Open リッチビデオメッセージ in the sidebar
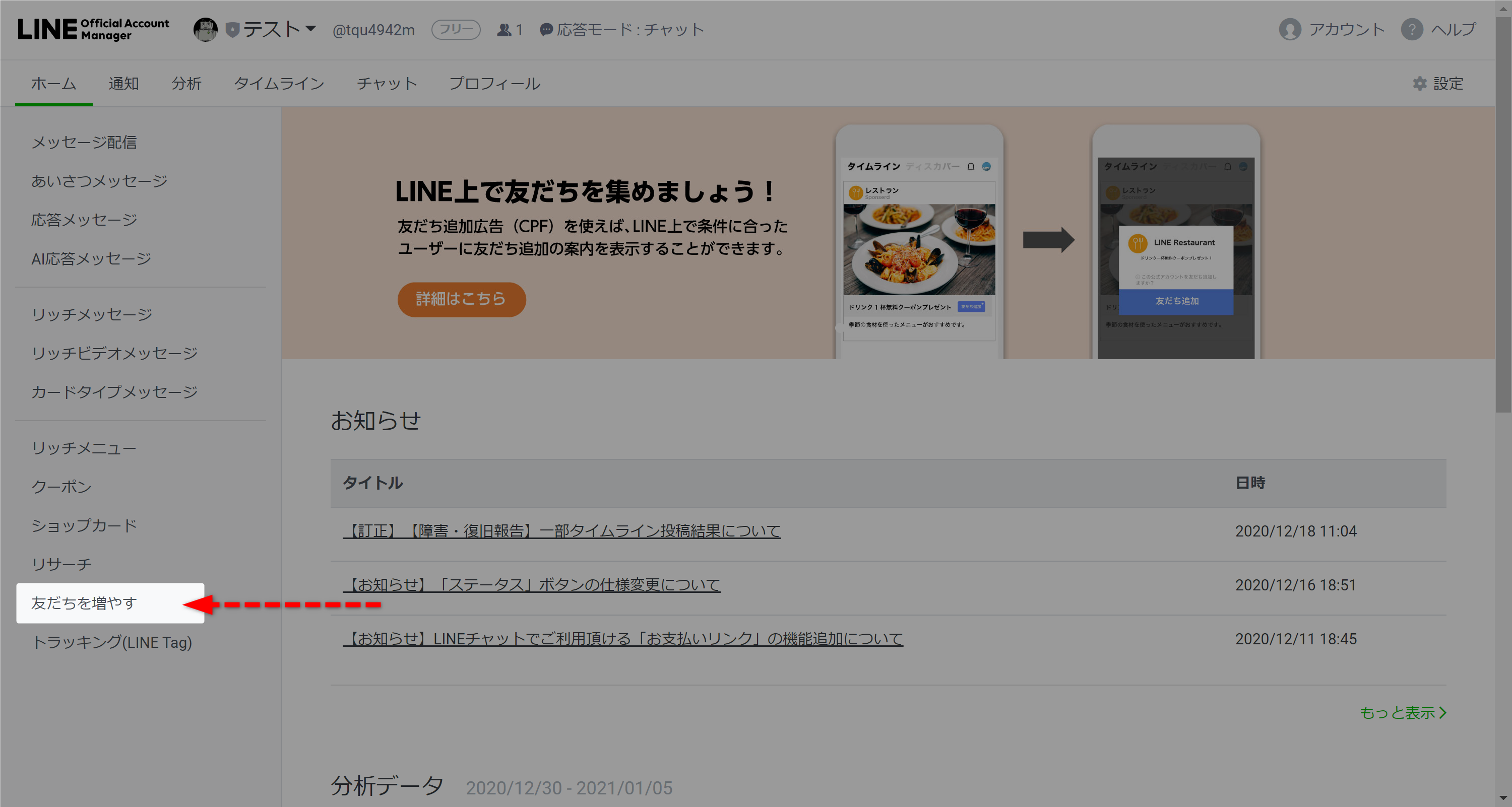 (x=114, y=353)
